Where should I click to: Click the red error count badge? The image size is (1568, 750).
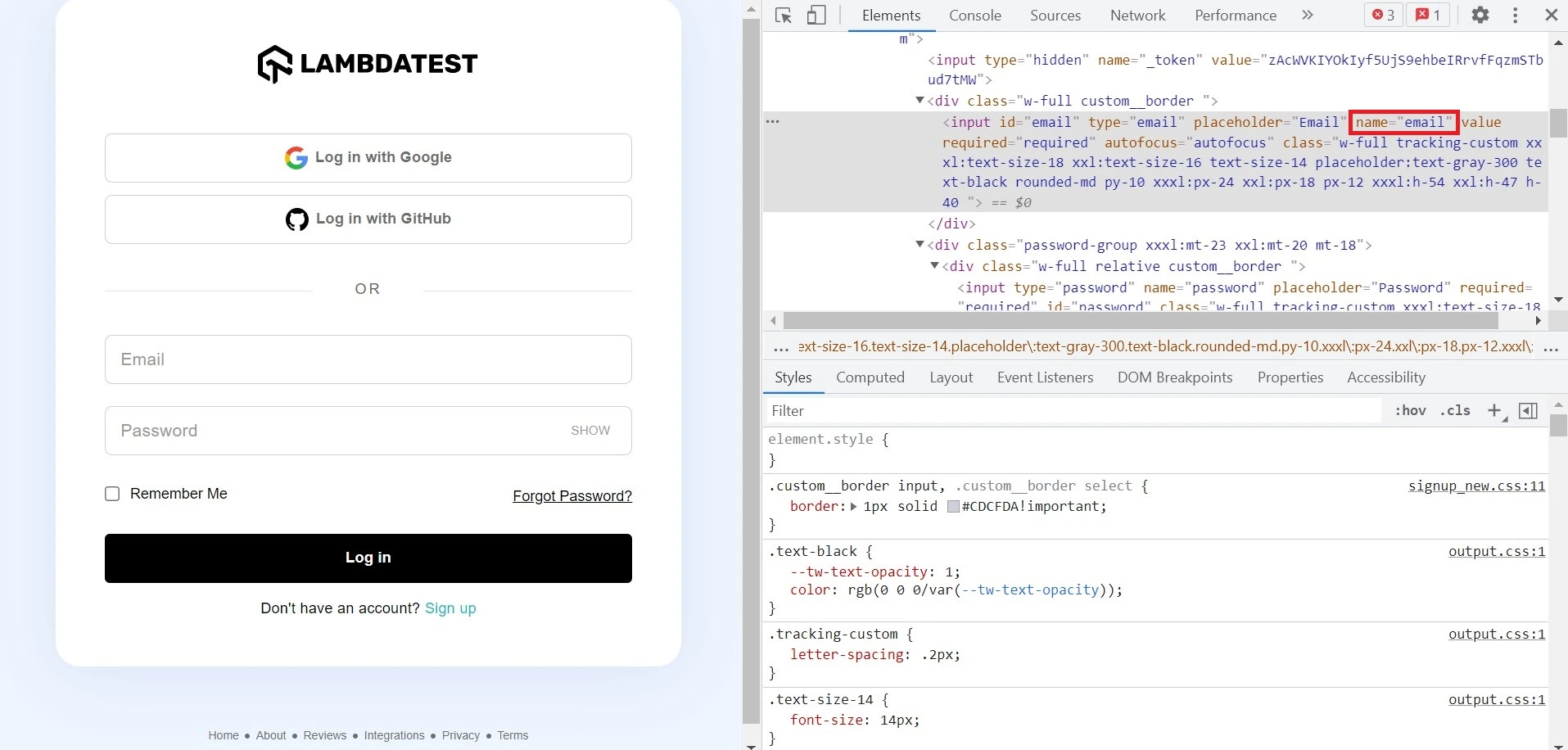tap(1383, 15)
